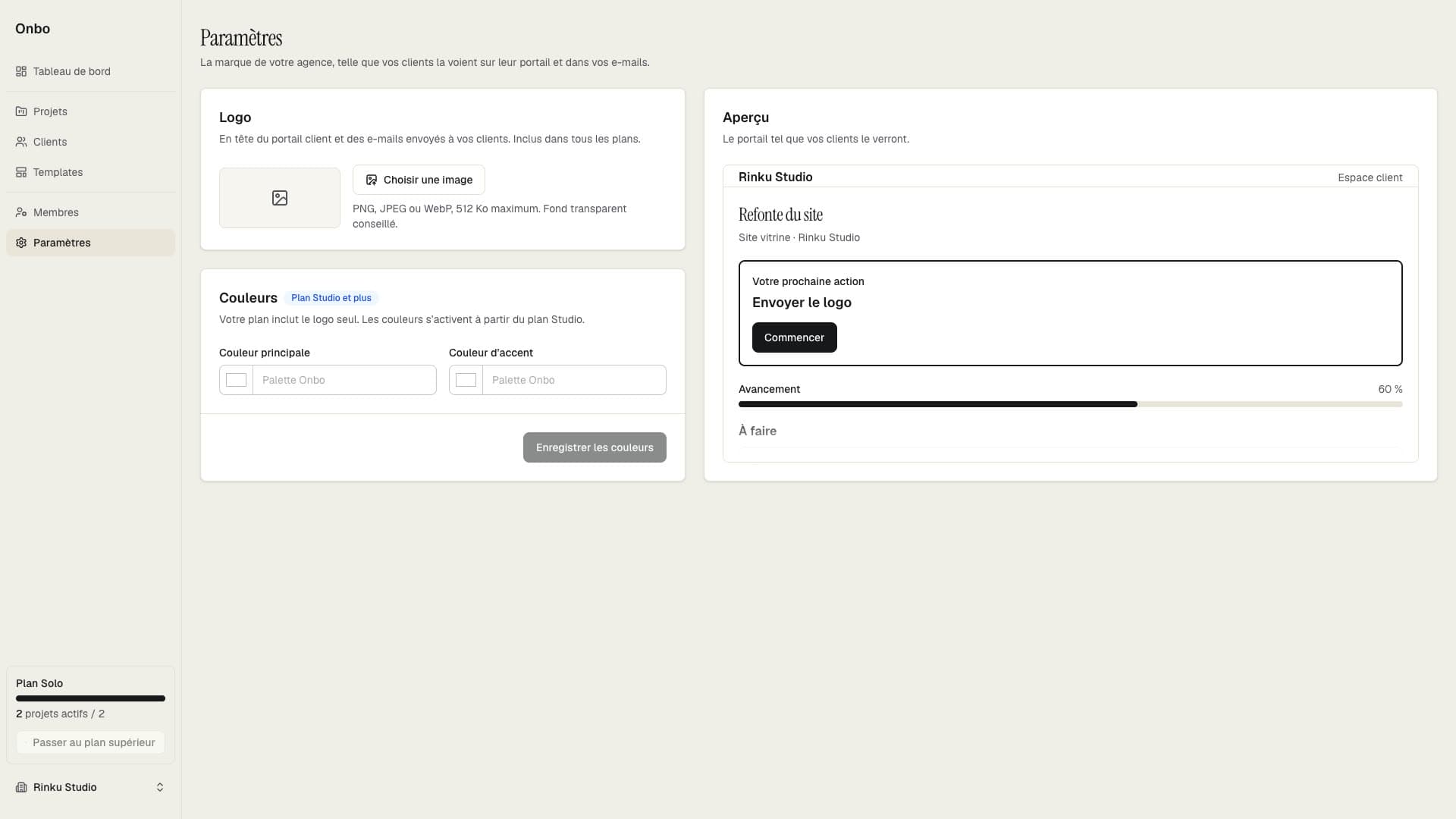Click Choisir une image button
1456x819 pixels.
(x=419, y=180)
